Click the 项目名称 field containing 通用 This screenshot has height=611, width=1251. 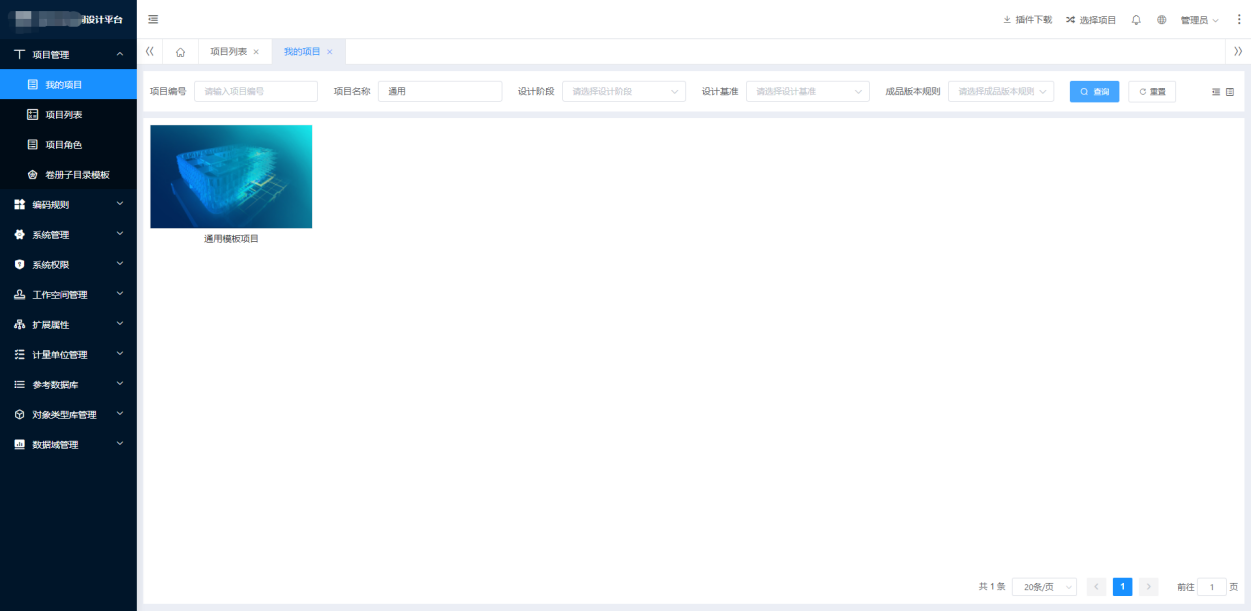click(x=440, y=91)
